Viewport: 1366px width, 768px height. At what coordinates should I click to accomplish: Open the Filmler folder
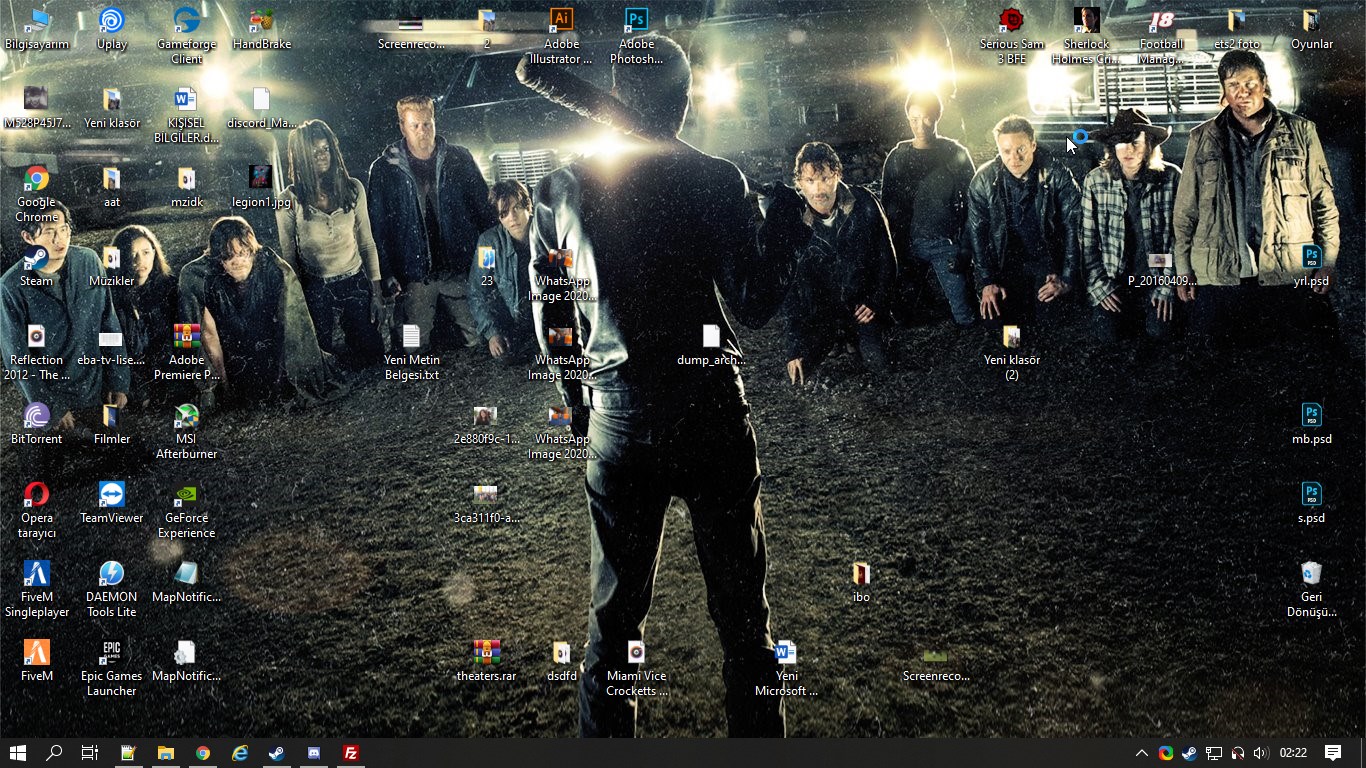(x=112, y=424)
